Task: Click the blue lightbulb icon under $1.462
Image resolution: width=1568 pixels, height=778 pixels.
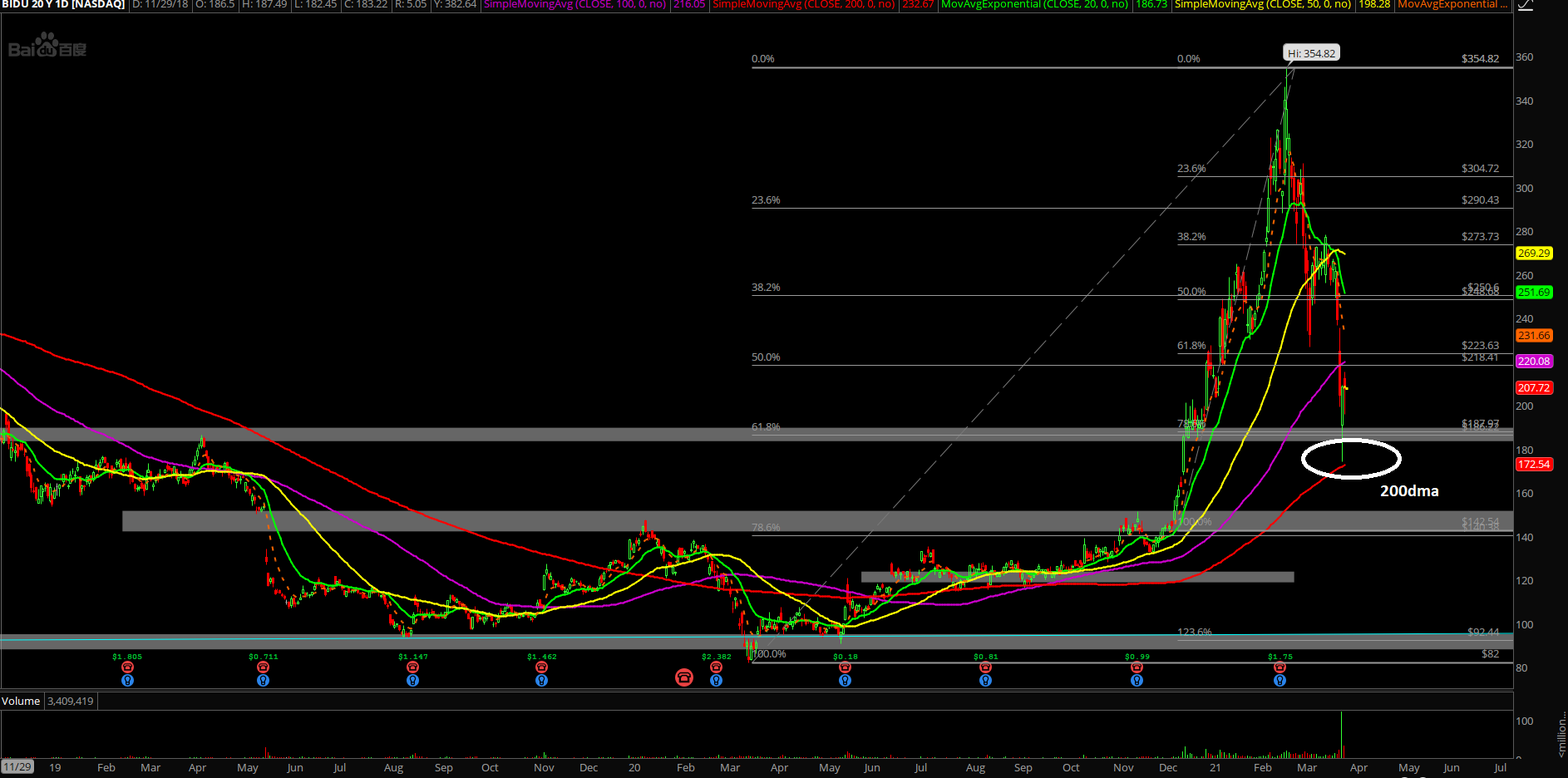Action: click(541, 680)
